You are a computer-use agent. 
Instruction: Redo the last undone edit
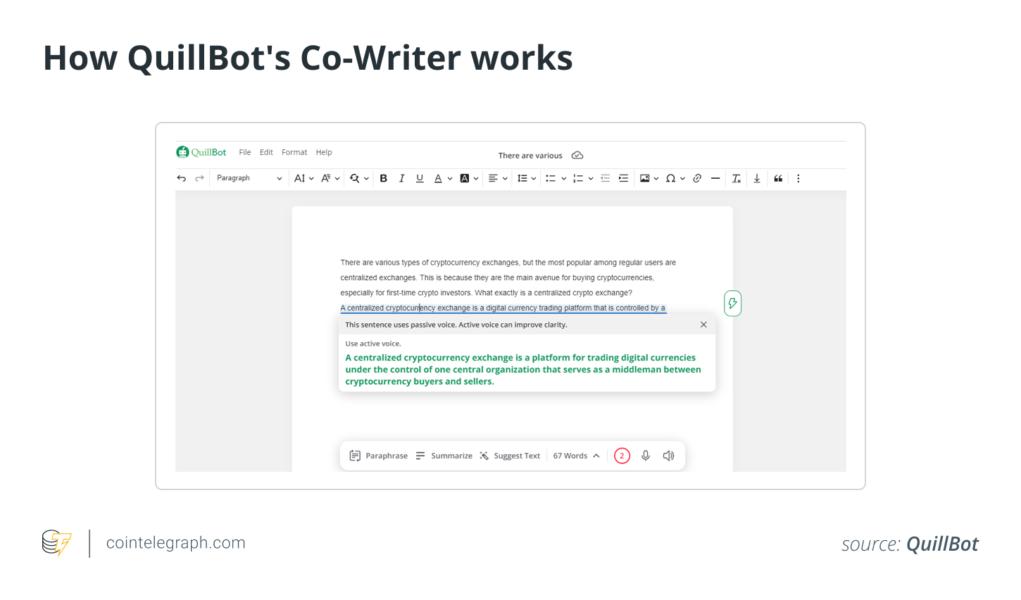click(x=199, y=179)
